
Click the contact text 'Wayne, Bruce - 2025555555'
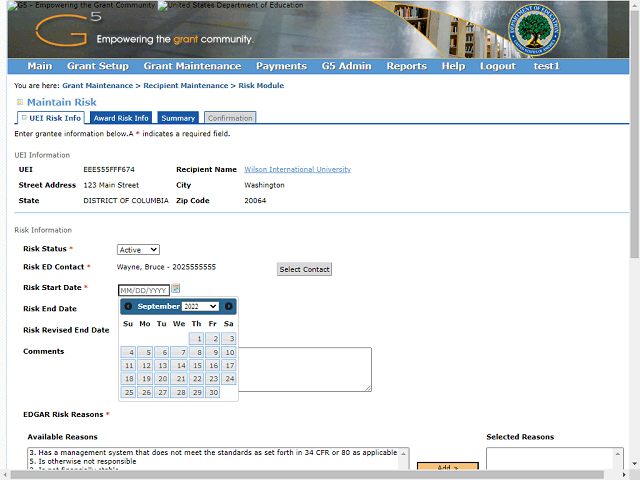tap(166, 267)
